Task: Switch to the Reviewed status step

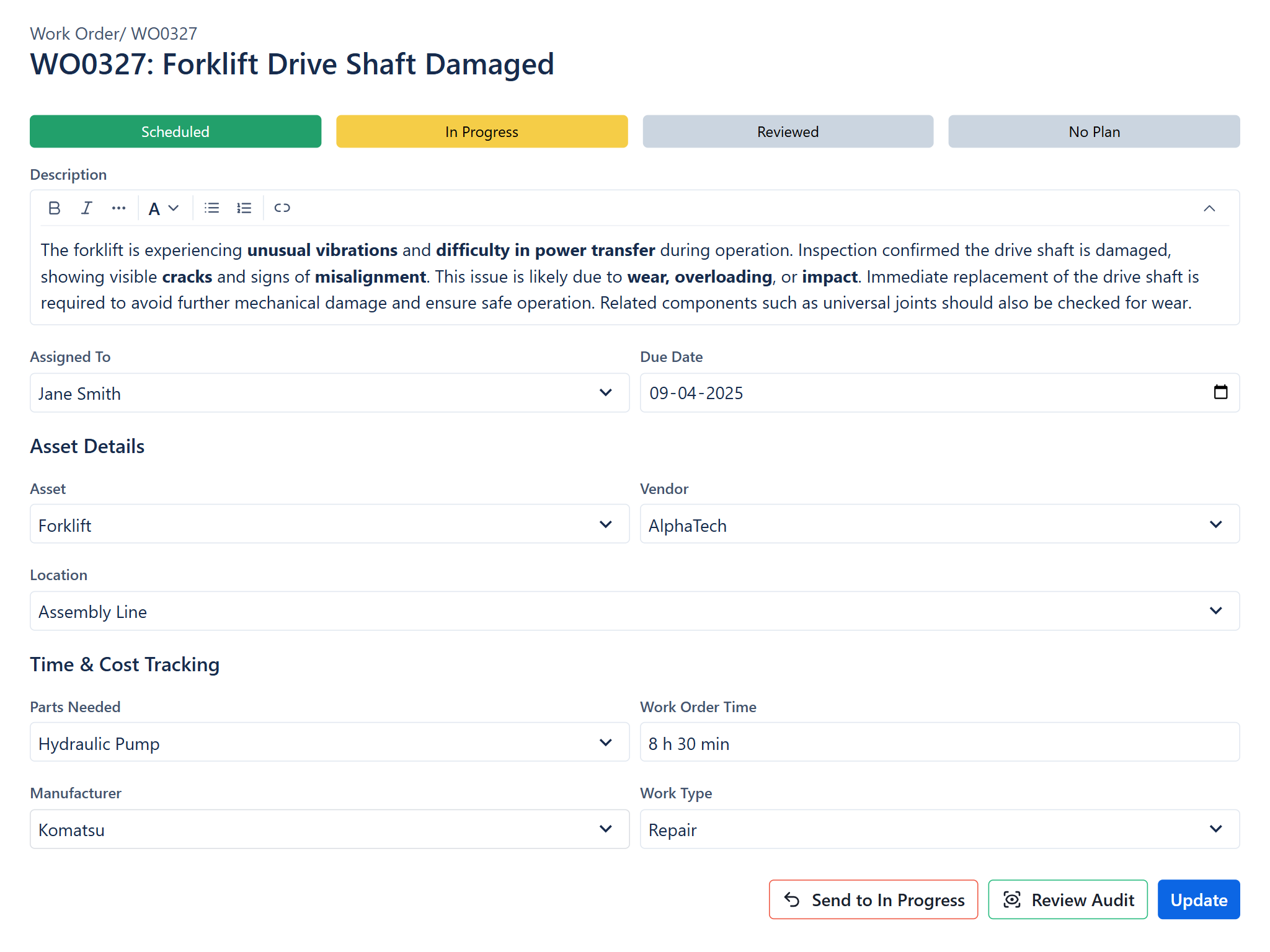Action: [x=788, y=131]
